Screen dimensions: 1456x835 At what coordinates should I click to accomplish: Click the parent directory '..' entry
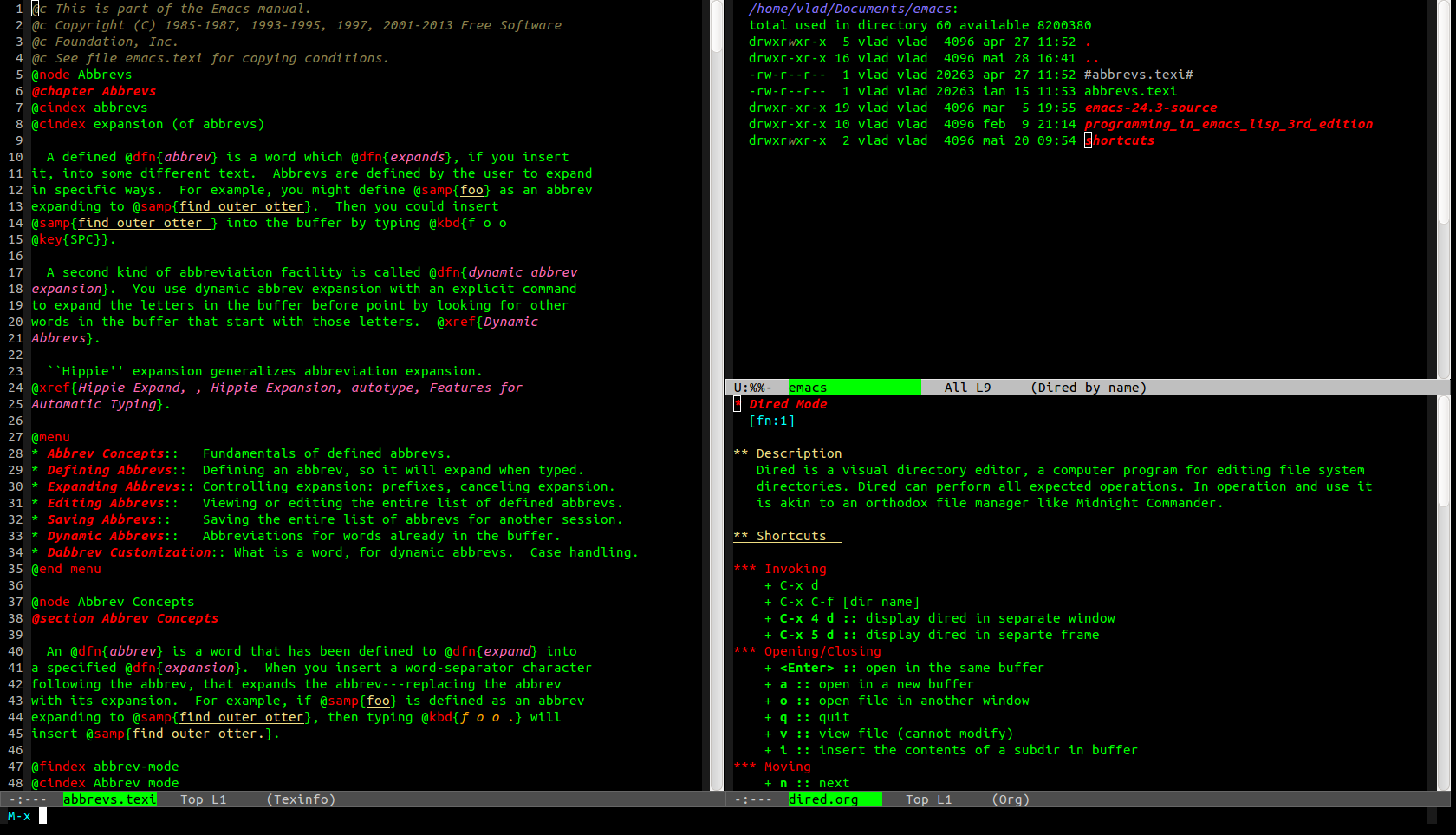[1092, 58]
